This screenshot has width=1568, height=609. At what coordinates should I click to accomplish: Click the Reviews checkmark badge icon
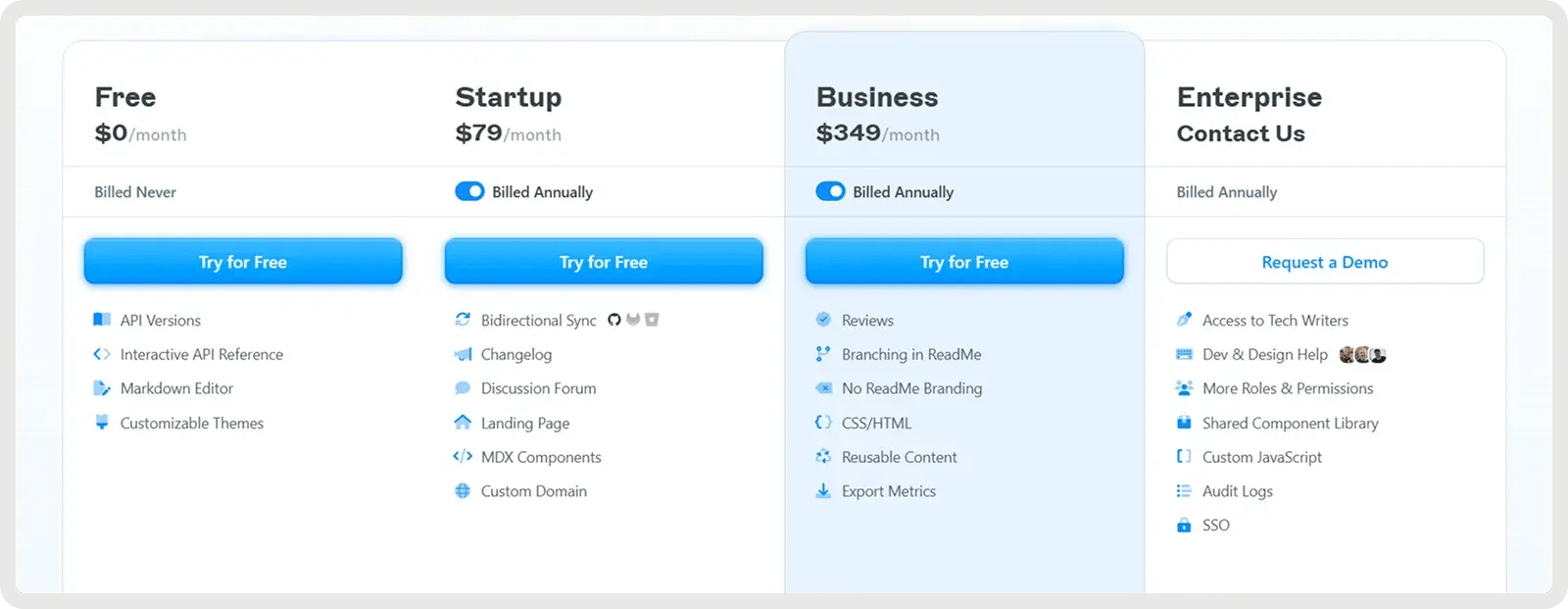coord(823,320)
